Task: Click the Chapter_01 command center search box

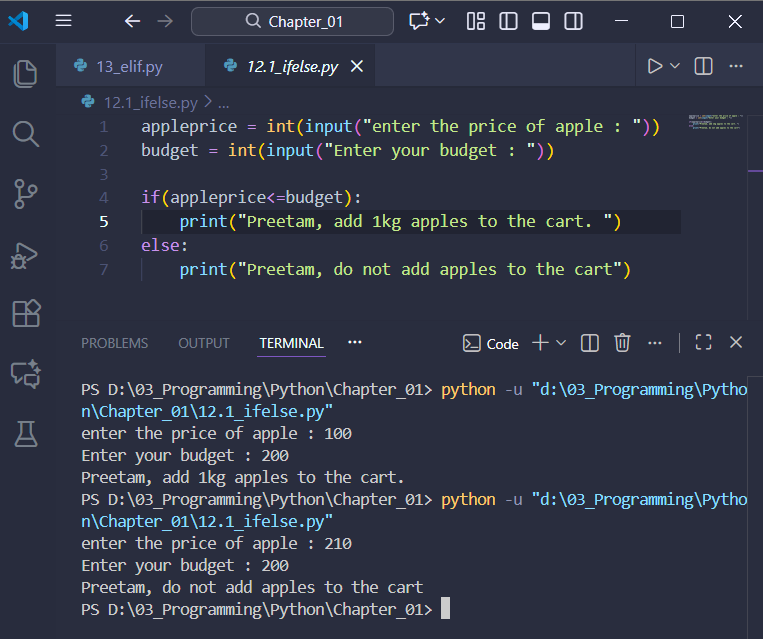Action: (292, 21)
